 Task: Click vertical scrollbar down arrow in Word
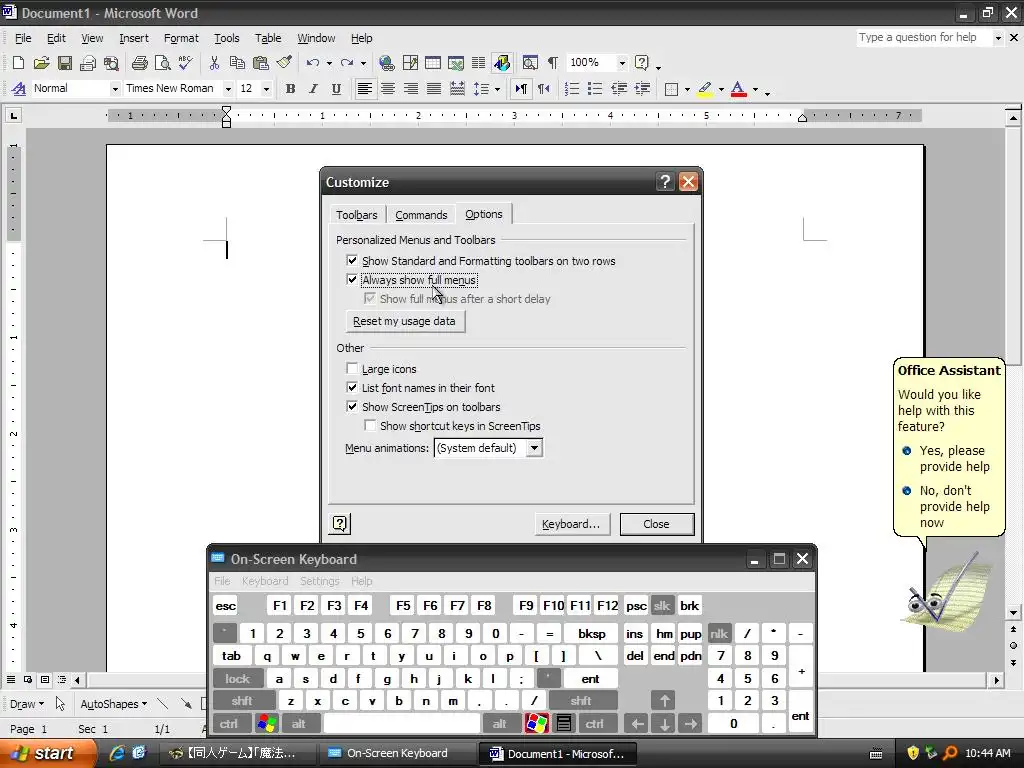tap(1013, 612)
